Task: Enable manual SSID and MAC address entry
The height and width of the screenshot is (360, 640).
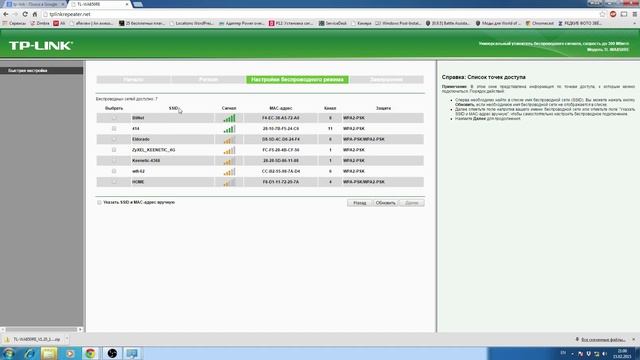Action: (x=99, y=202)
